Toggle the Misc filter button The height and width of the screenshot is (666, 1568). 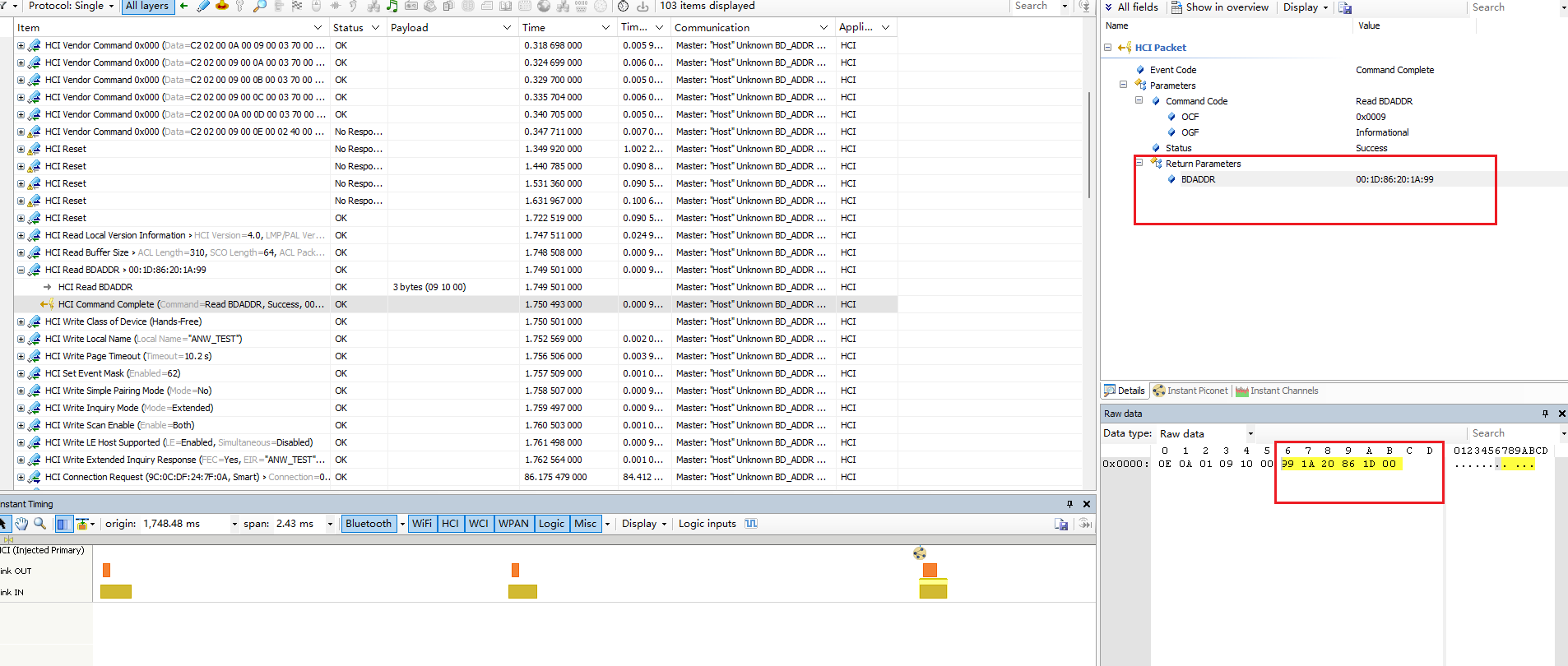[586, 524]
